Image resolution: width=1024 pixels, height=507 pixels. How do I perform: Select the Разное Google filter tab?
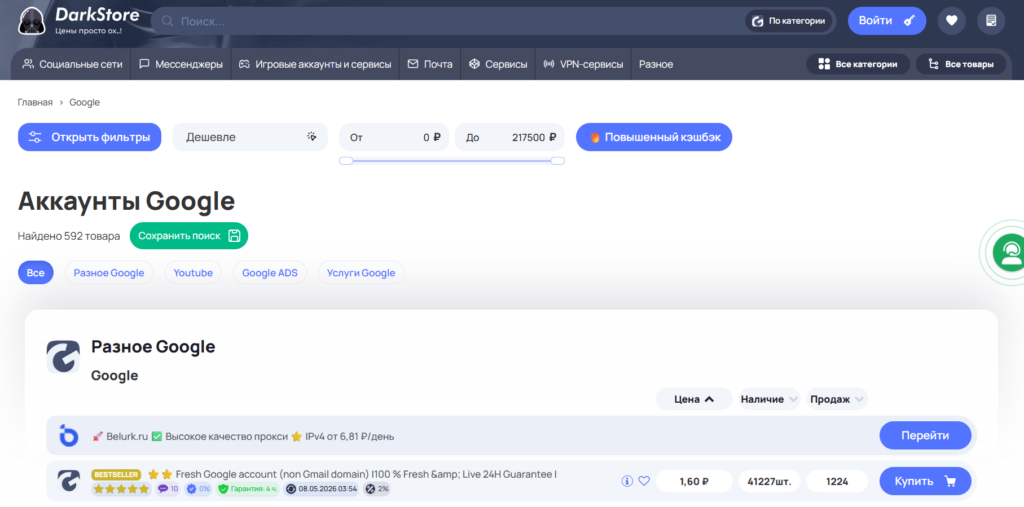pos(109,272)
